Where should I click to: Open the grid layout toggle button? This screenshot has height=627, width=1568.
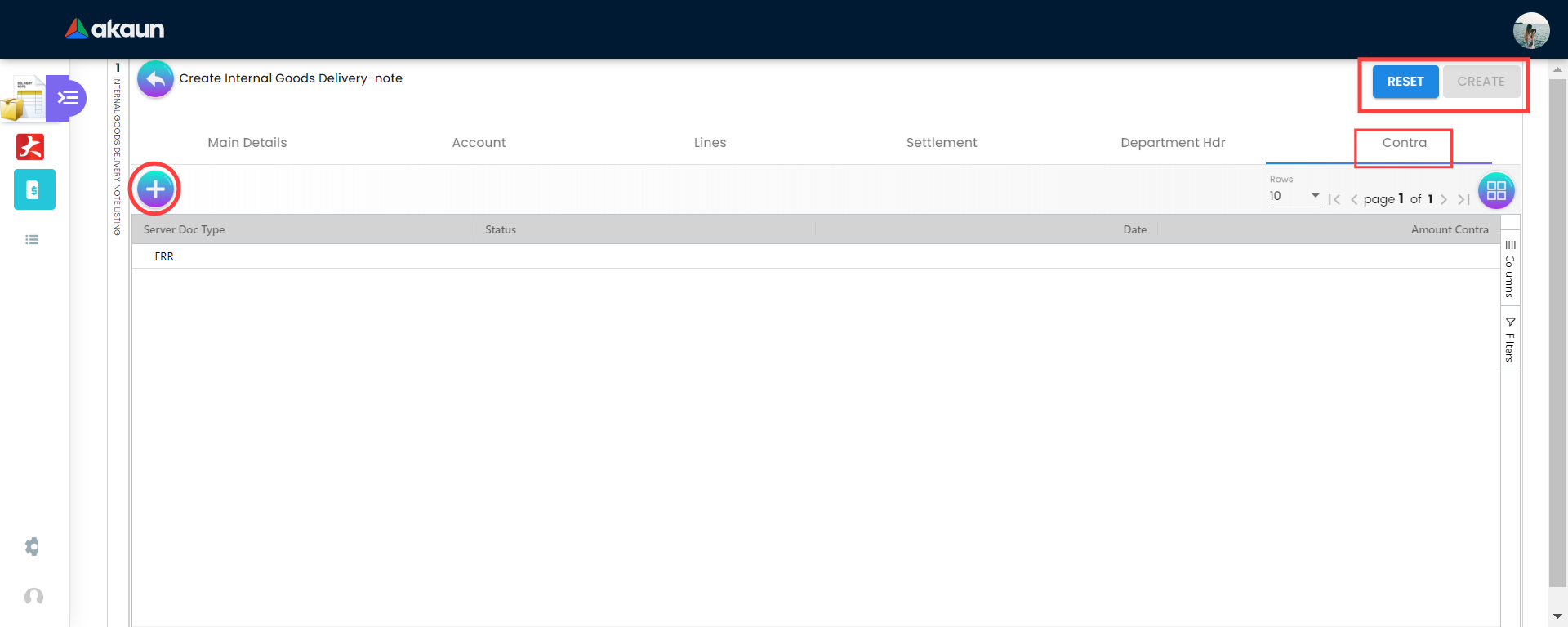1496,191
